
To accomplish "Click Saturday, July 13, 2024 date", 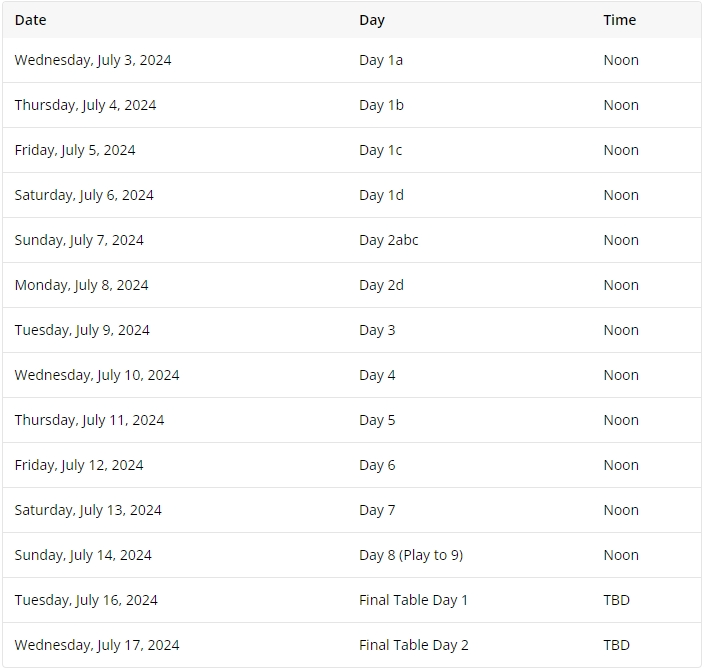I will [88, 510].
